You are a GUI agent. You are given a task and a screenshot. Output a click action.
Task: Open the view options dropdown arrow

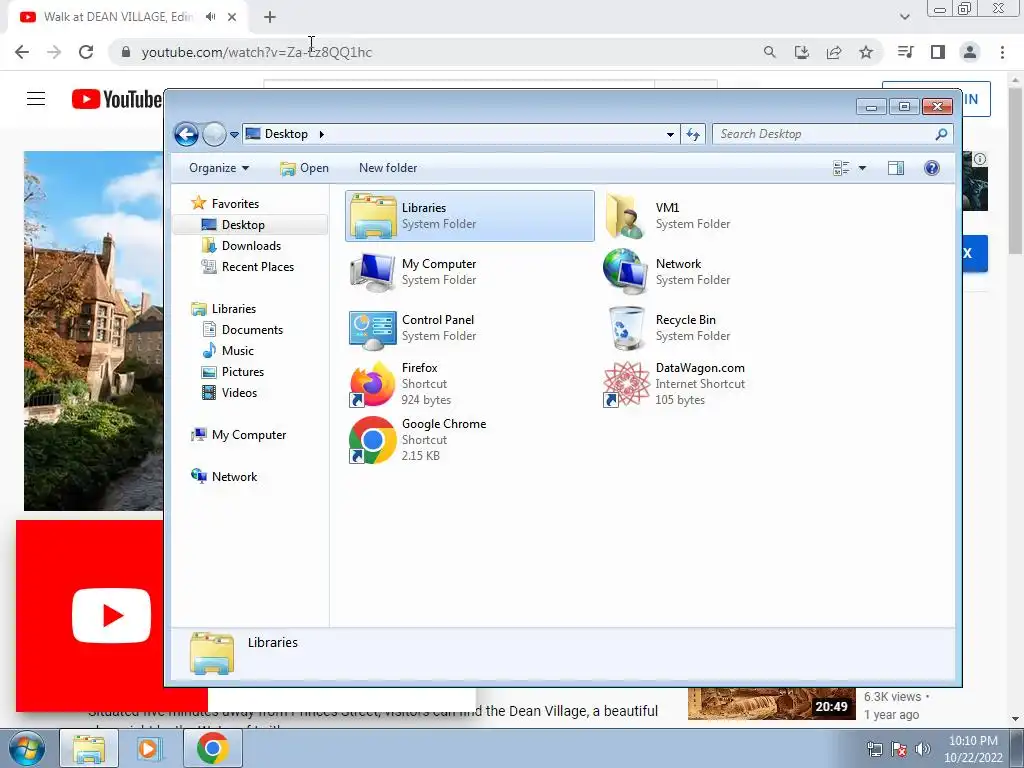pos(862,168)
